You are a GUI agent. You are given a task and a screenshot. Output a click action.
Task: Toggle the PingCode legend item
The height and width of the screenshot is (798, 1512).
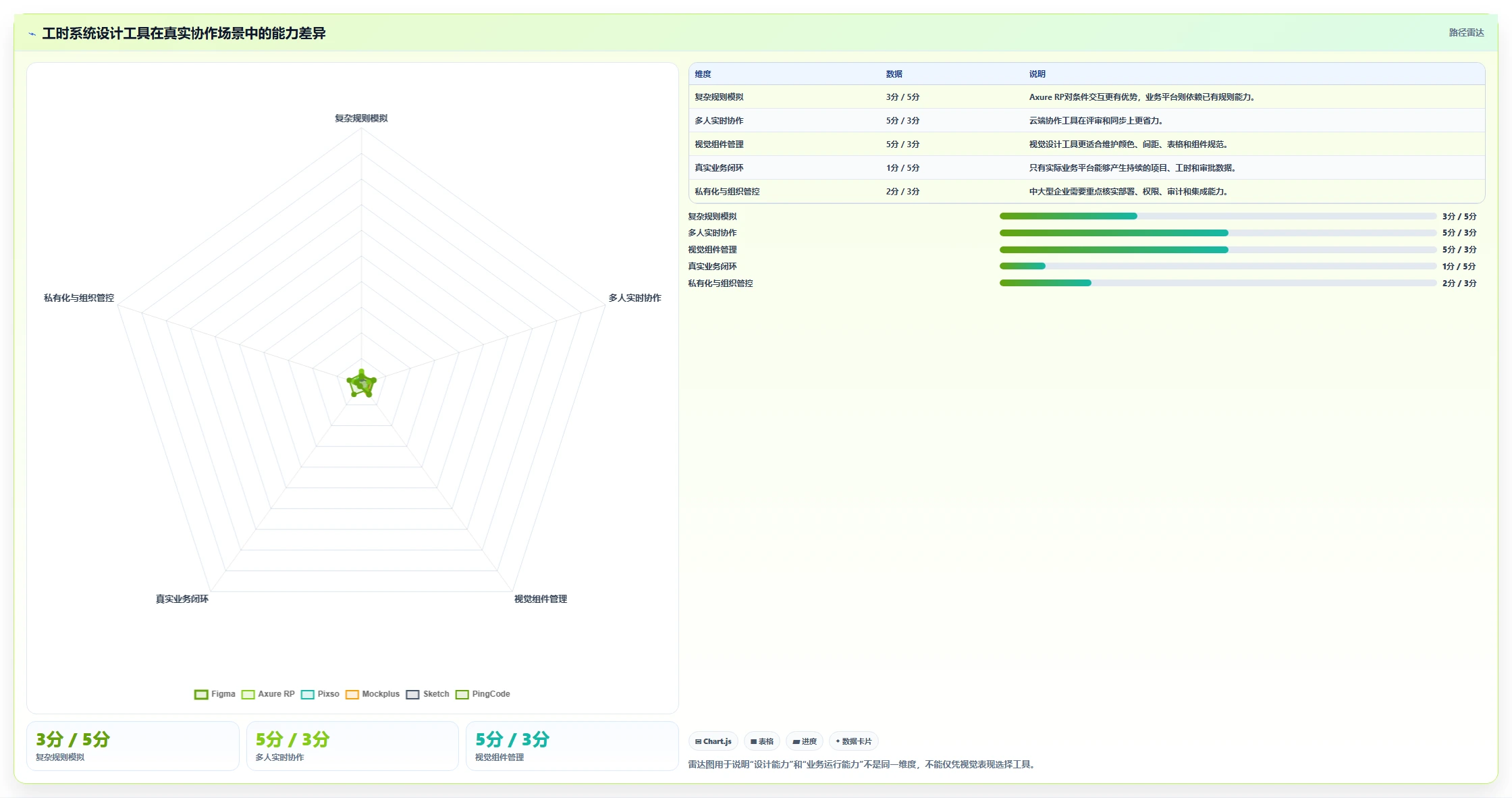(x=483, y=694)
